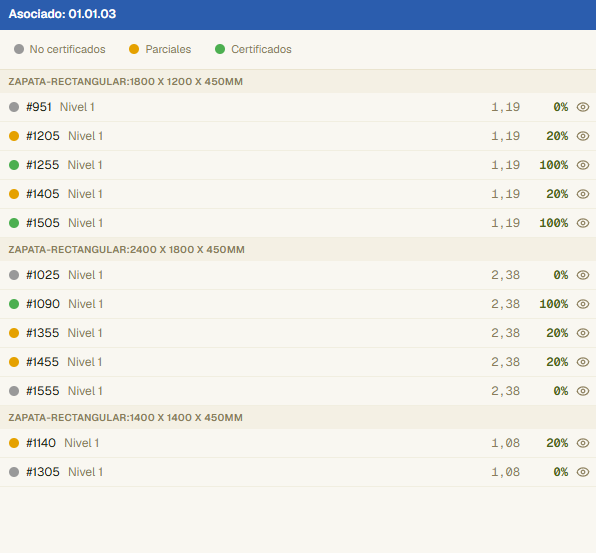Click Nivel 1 label in row #1455

point(85,362)
